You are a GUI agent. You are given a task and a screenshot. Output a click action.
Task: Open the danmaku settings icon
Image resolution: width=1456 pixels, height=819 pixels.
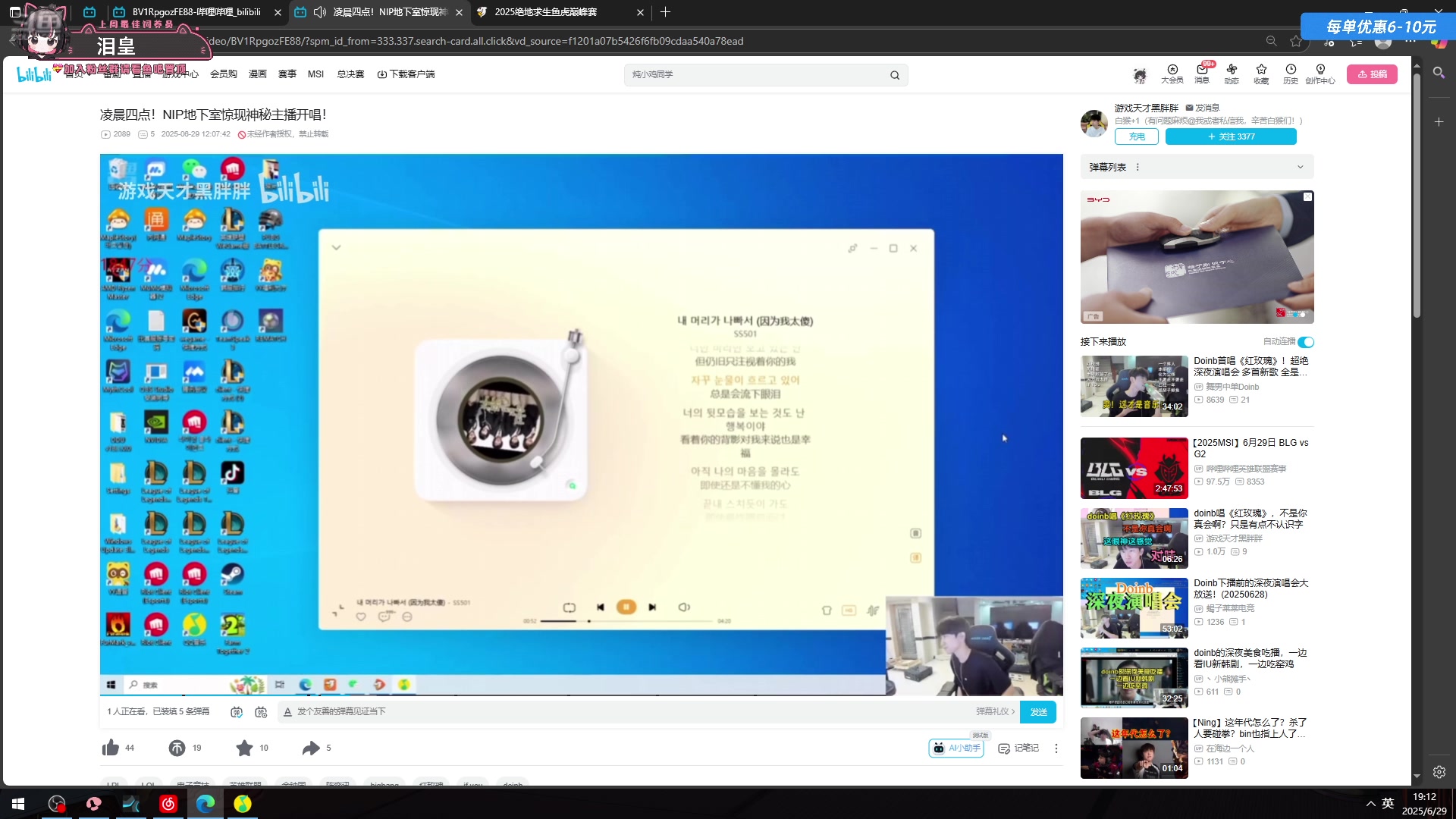262,711
